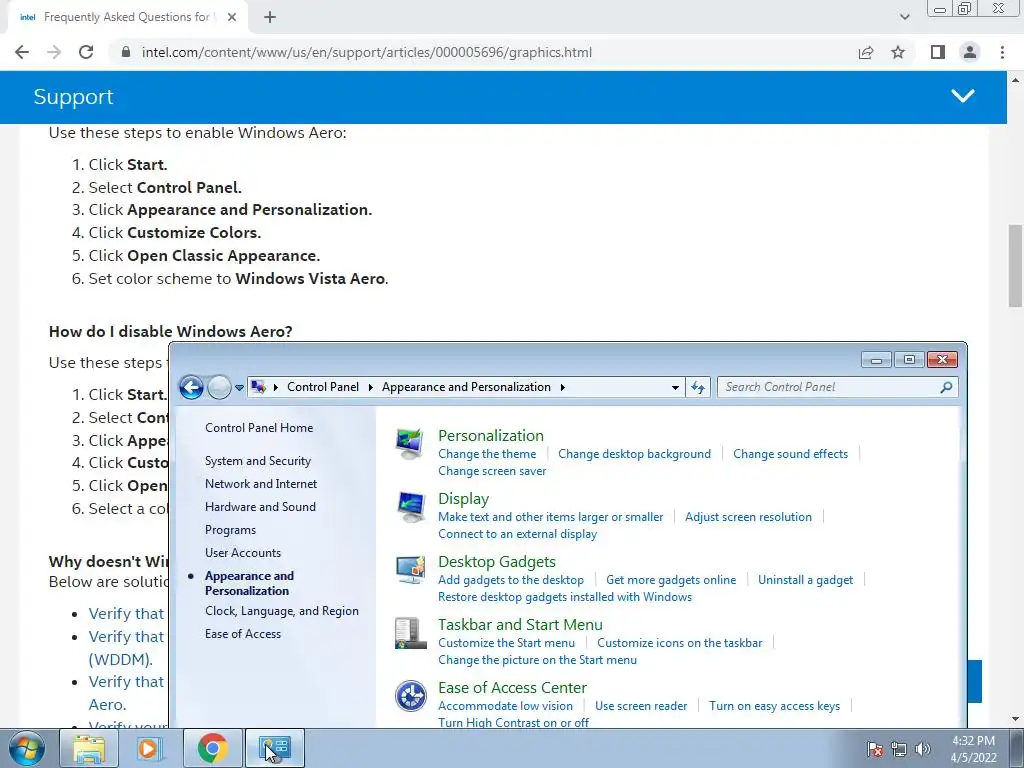Click the Chrome address bar URL

pos(366,52)
